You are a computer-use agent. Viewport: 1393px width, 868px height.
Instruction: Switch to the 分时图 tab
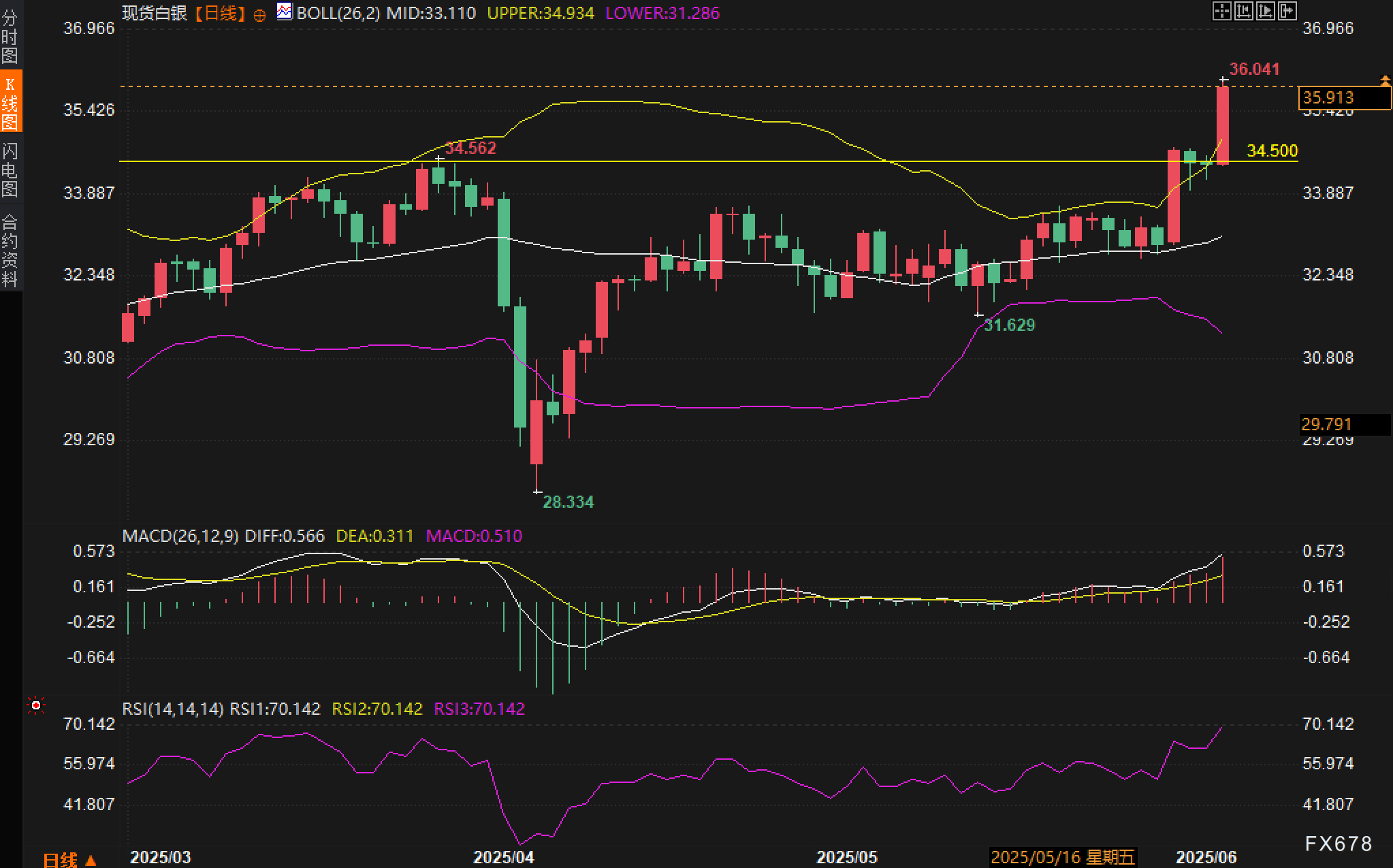[x=10, y=36]
